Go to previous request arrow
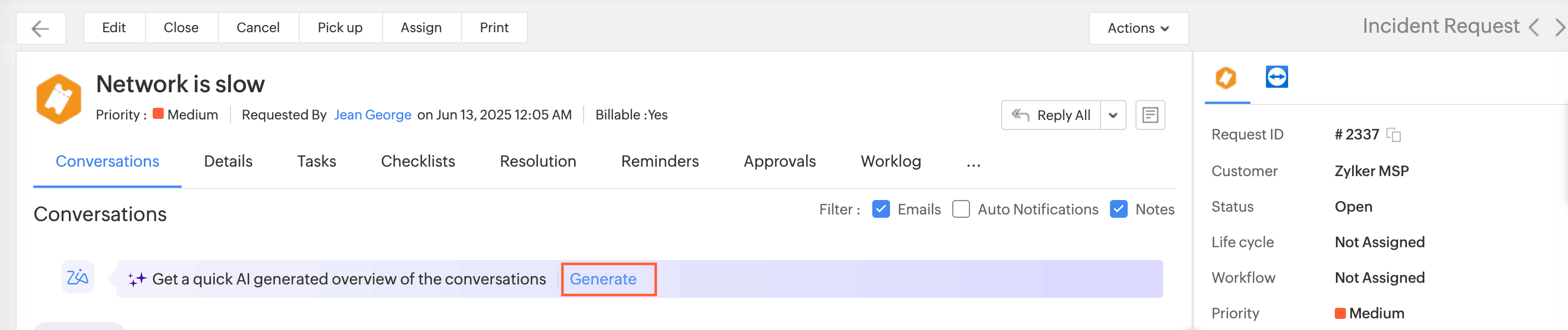 coord(1534,28)
